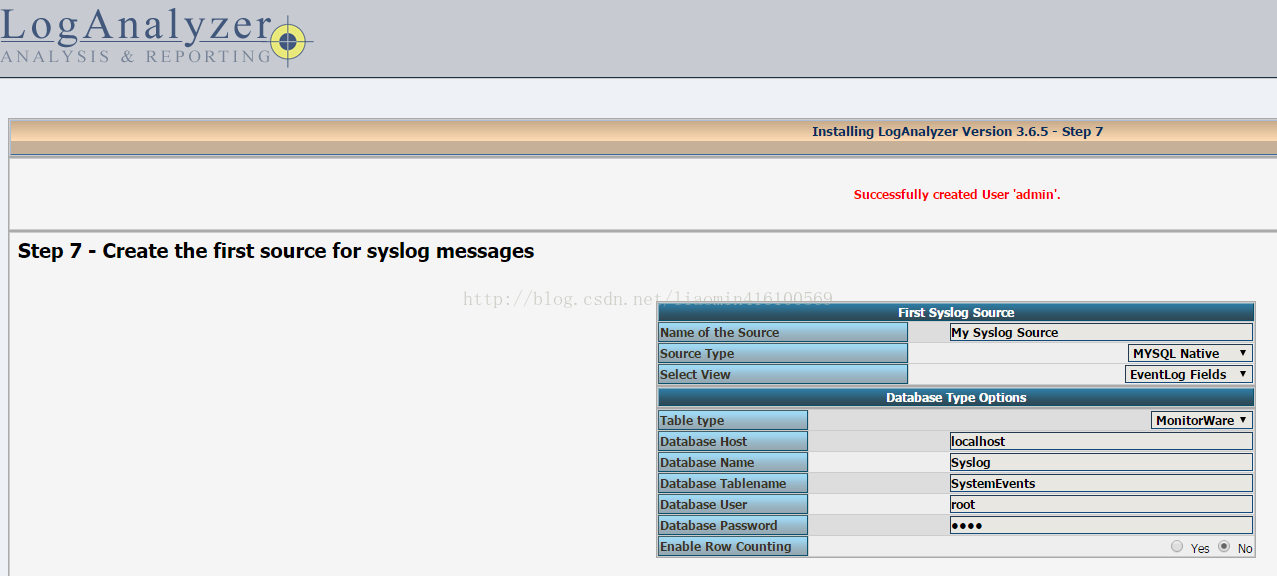Image resolution: width=1277 pixels, height=576 pixels.
Task: Open the Table type dropdown
Action: 1202,420
